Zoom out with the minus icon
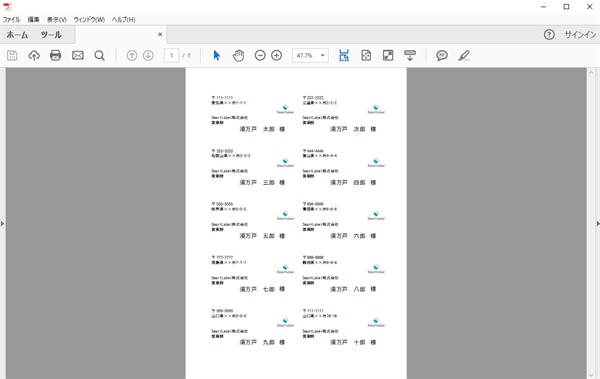This screenshot has height=379, width=600. [260, 56]
